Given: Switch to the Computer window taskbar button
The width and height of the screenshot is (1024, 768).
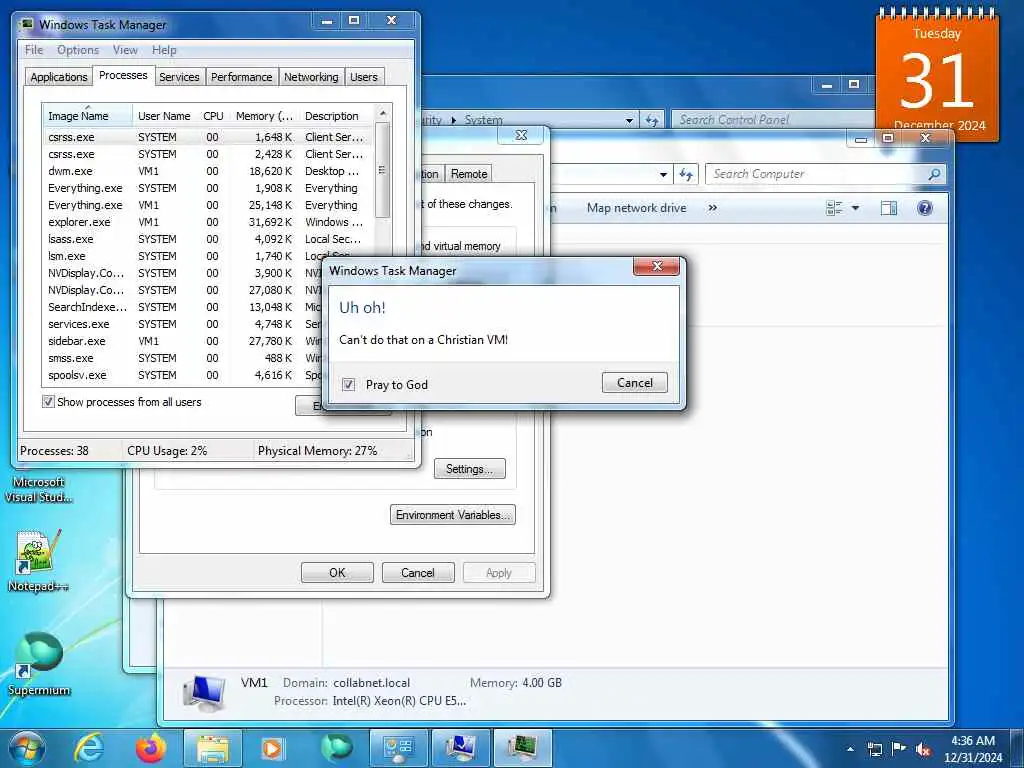Looking at the screenshot, I should point(460,748).
